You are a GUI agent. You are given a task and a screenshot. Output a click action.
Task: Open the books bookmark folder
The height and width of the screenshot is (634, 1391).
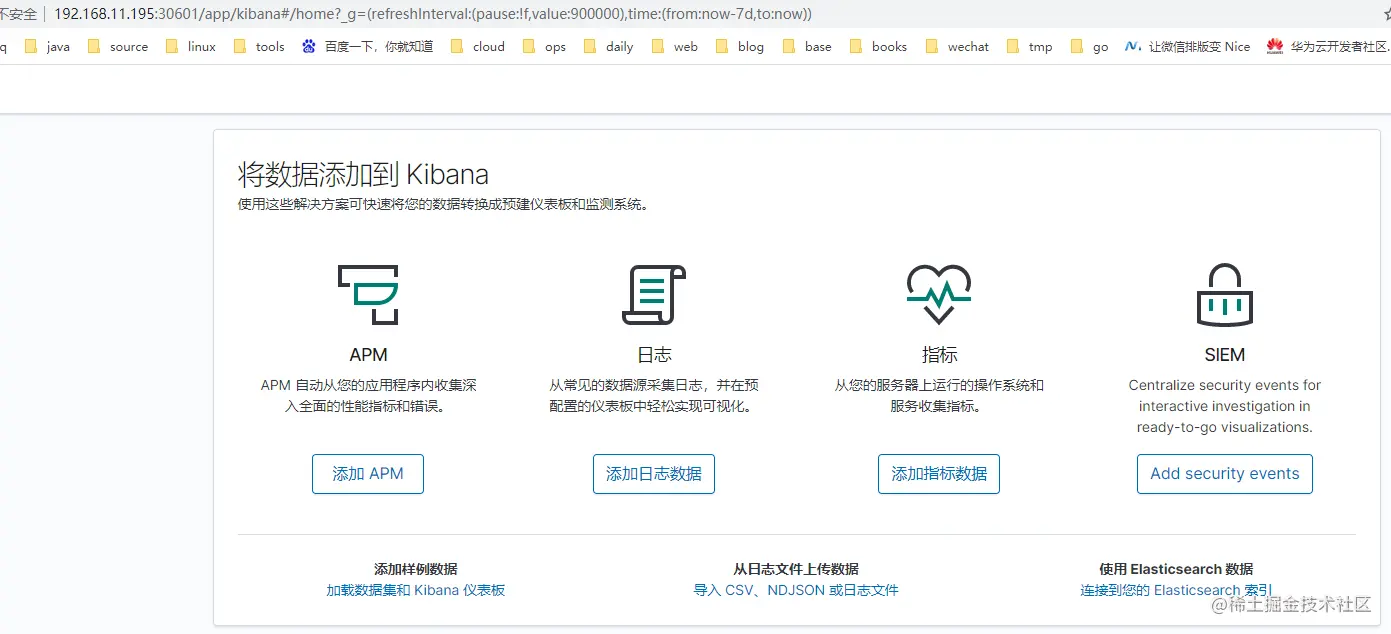(x=878, y=46)
